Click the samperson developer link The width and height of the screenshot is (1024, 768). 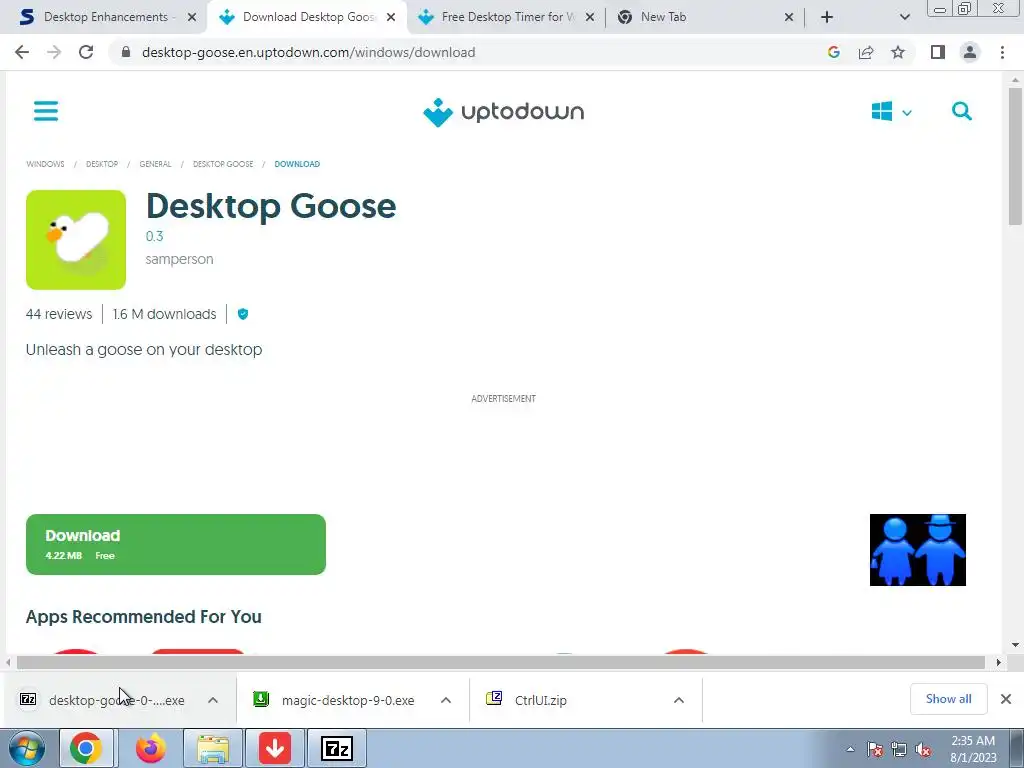coord(180,259)
